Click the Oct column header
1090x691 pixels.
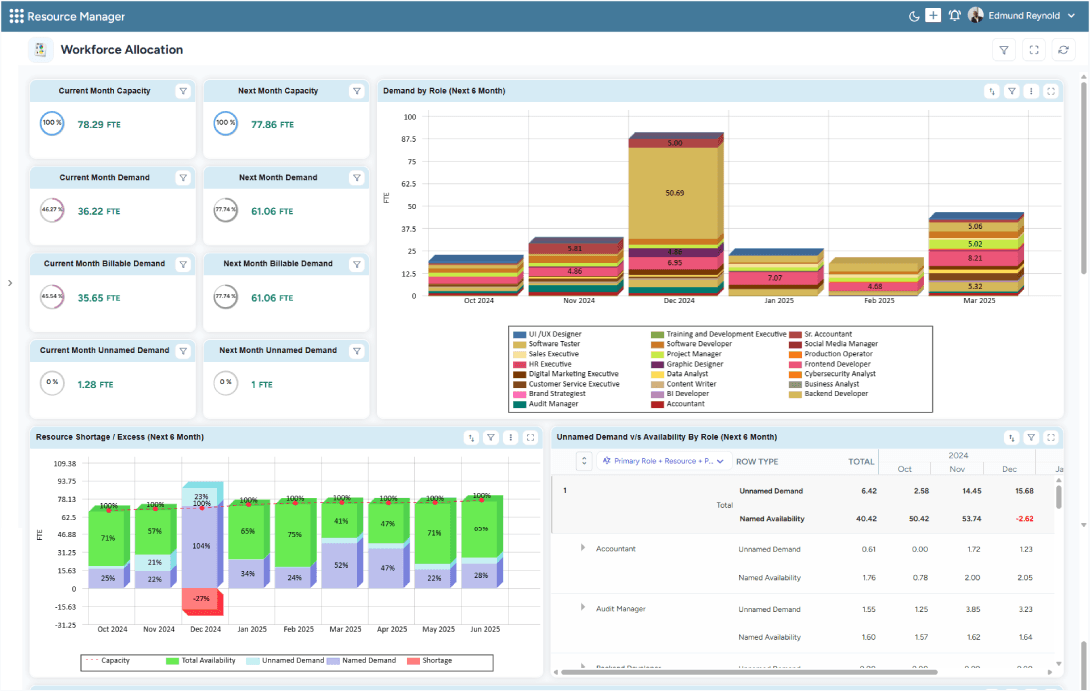point(904,469)
